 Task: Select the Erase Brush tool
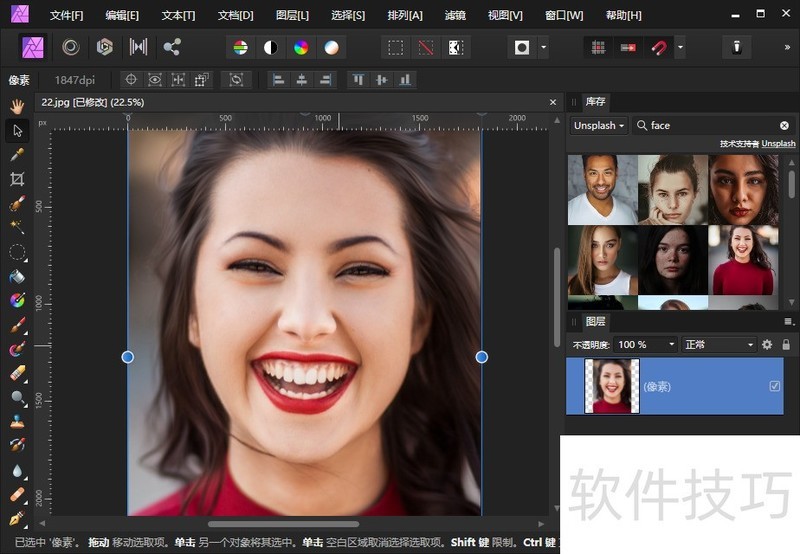pyautogui.click(x=17, y=373)
